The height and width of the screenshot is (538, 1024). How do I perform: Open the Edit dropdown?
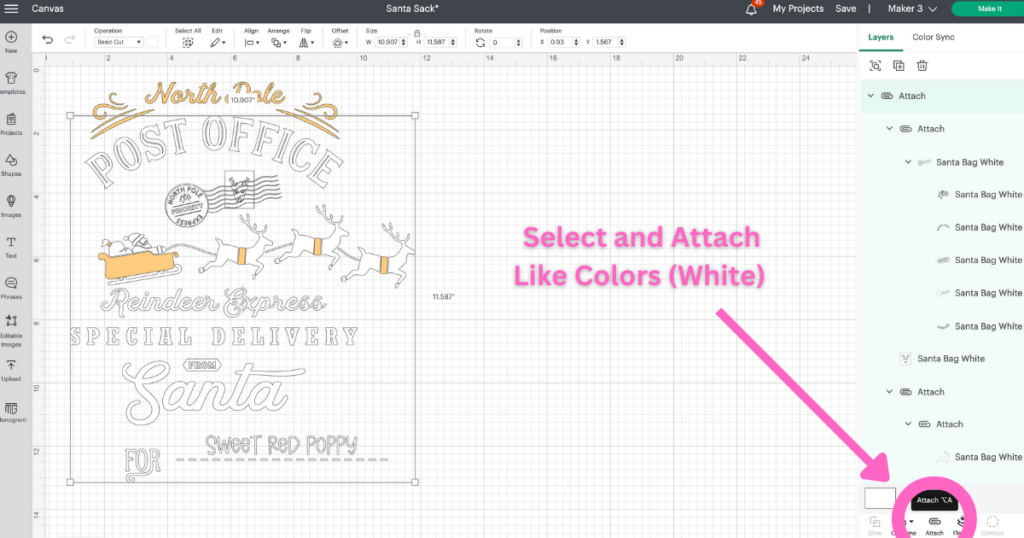pyautogui.click(x=217, y=42)
